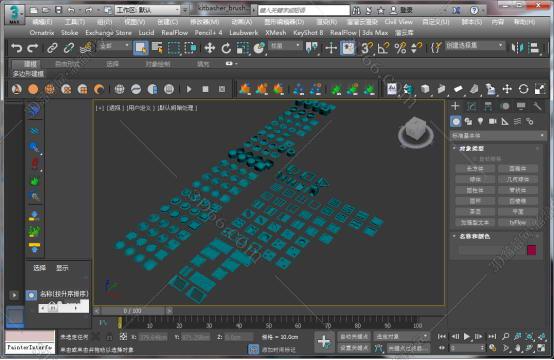The height and width of the screenshot is (360, 554).
Task: Select the Geometry category icon
Action: (456, 122)
